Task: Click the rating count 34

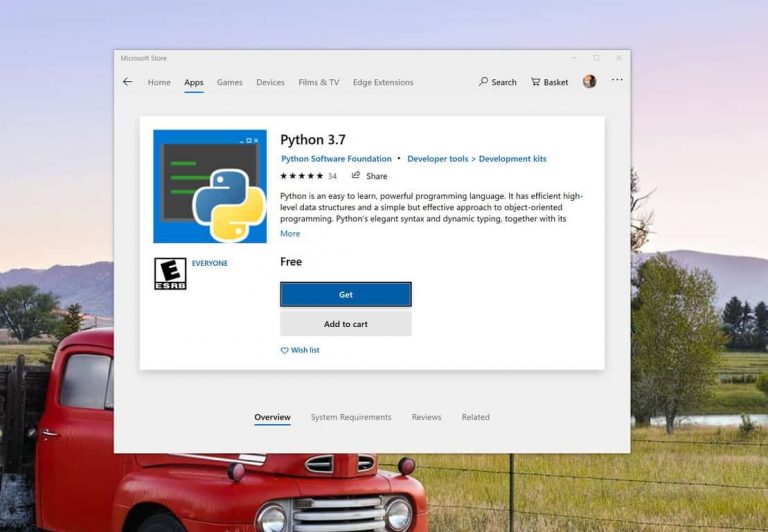Action: 332,176
